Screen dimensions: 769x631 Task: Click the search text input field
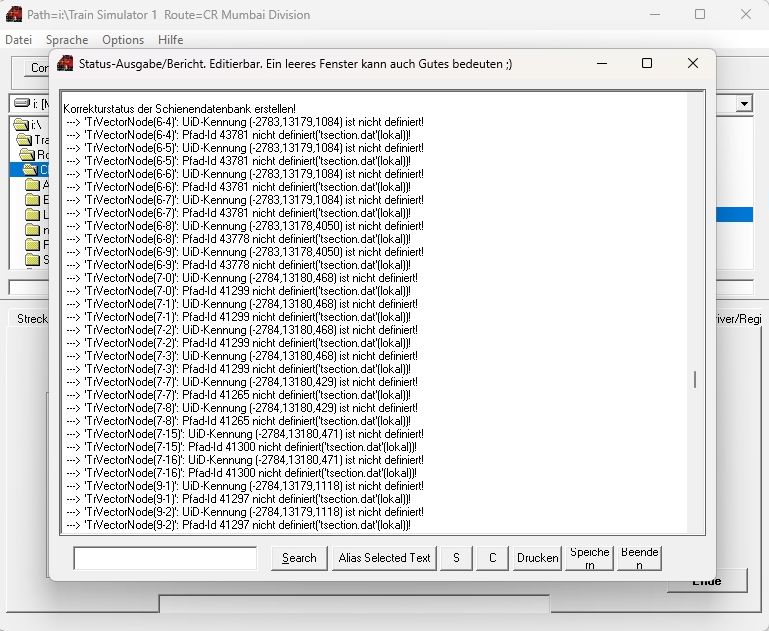[x=165, y=558]
